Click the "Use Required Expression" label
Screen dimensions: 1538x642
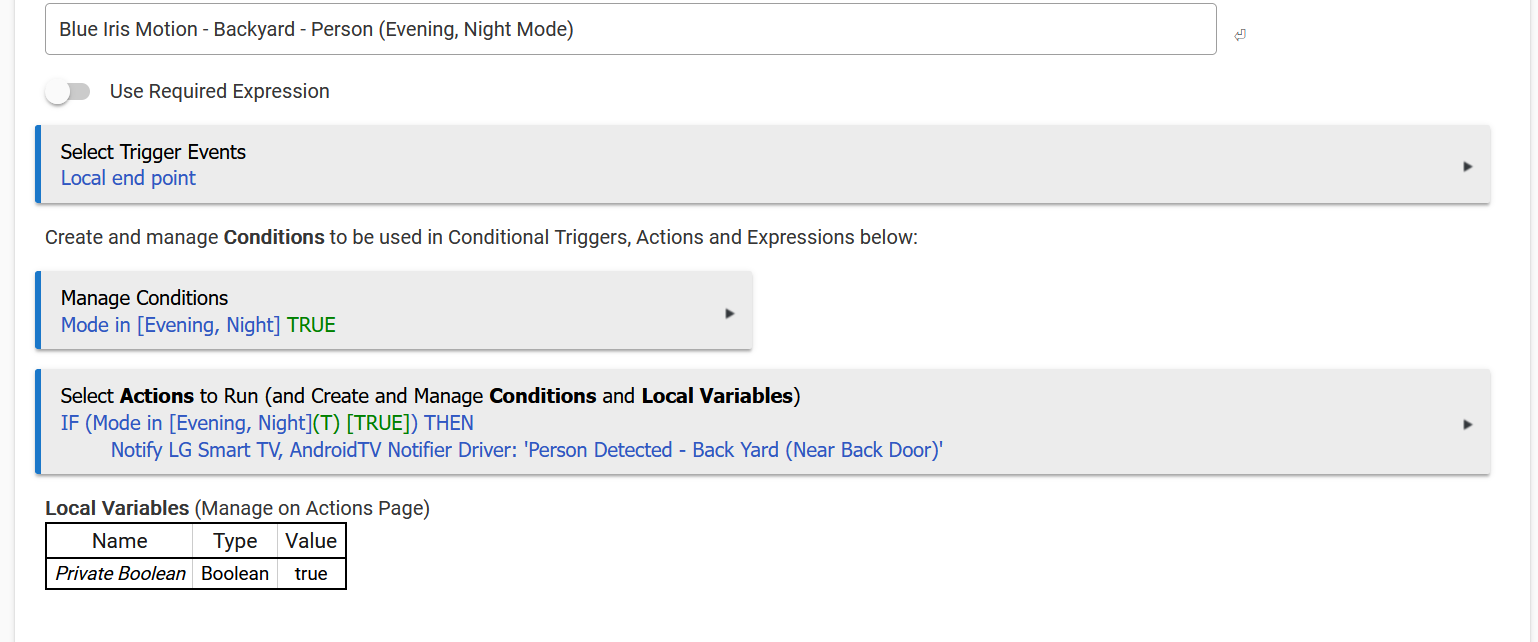(219, 92)
